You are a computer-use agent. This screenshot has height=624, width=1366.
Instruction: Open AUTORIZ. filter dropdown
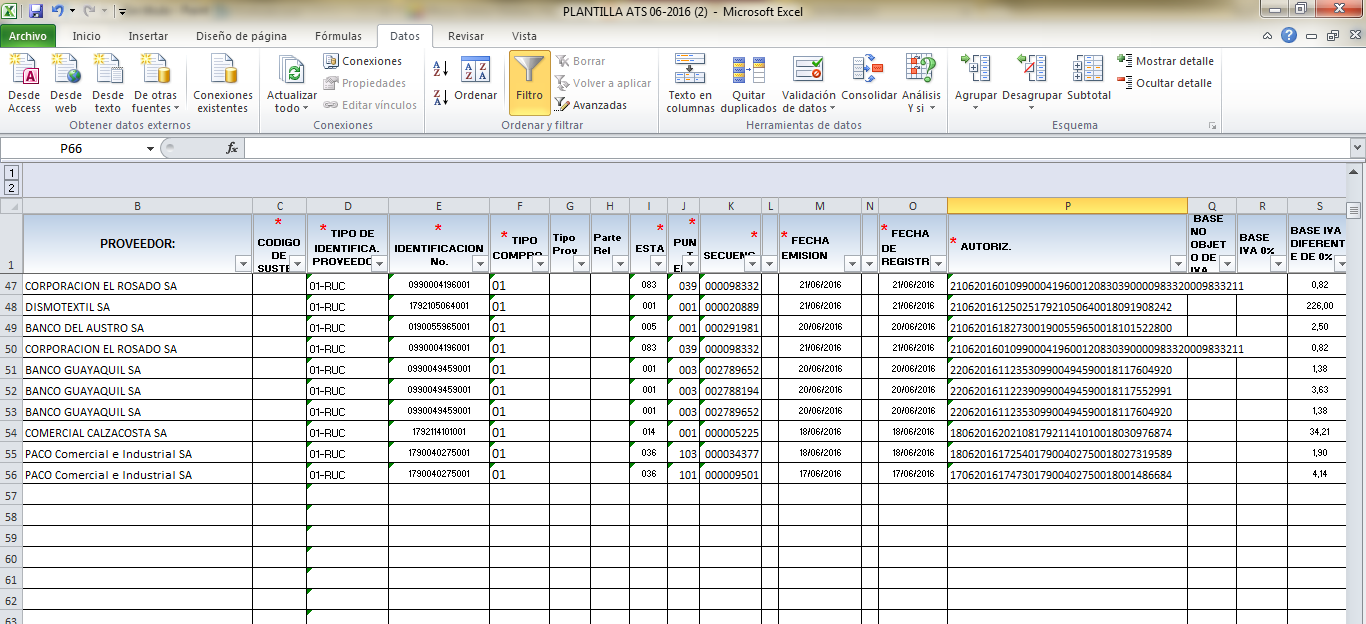[x=1177, y=264]
